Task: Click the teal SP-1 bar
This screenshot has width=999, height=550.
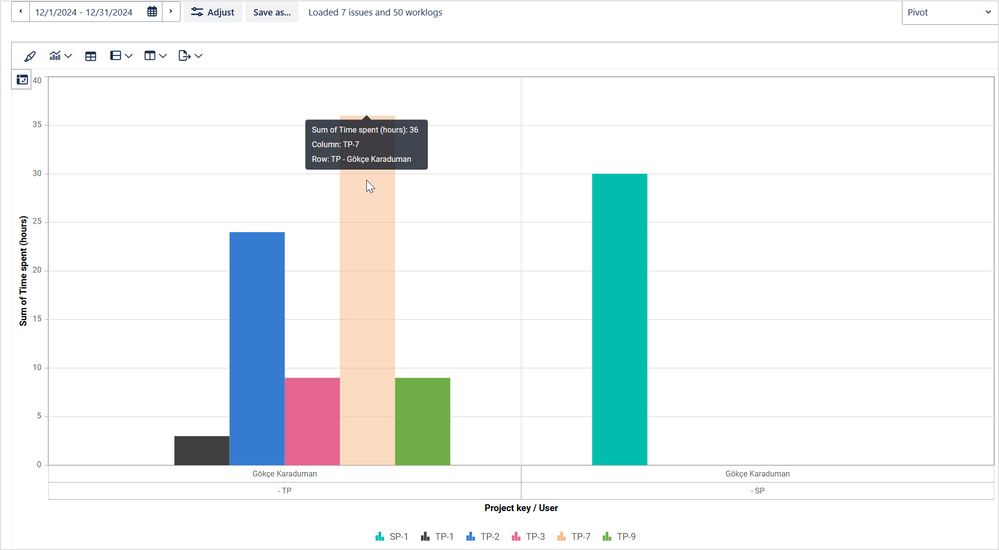Action: click(619, 319)
